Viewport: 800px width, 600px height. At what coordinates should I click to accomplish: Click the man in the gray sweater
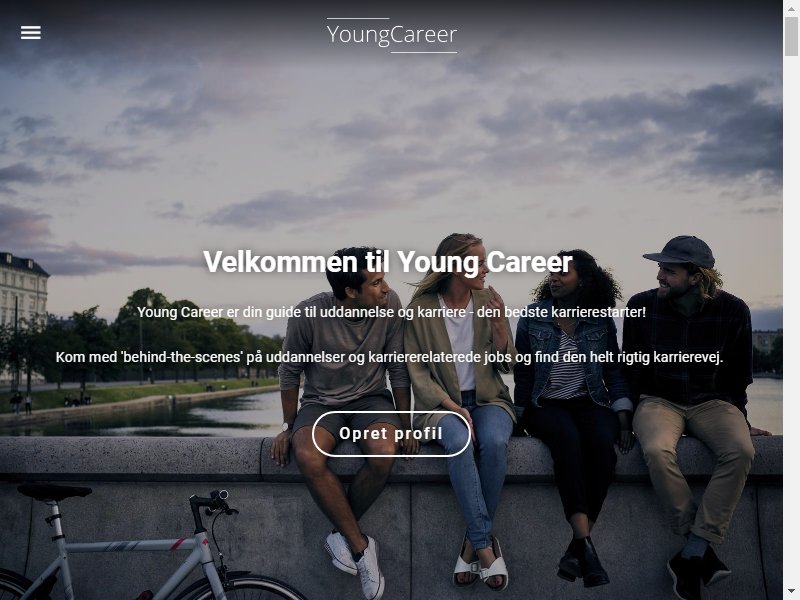[x=344, y=398]
